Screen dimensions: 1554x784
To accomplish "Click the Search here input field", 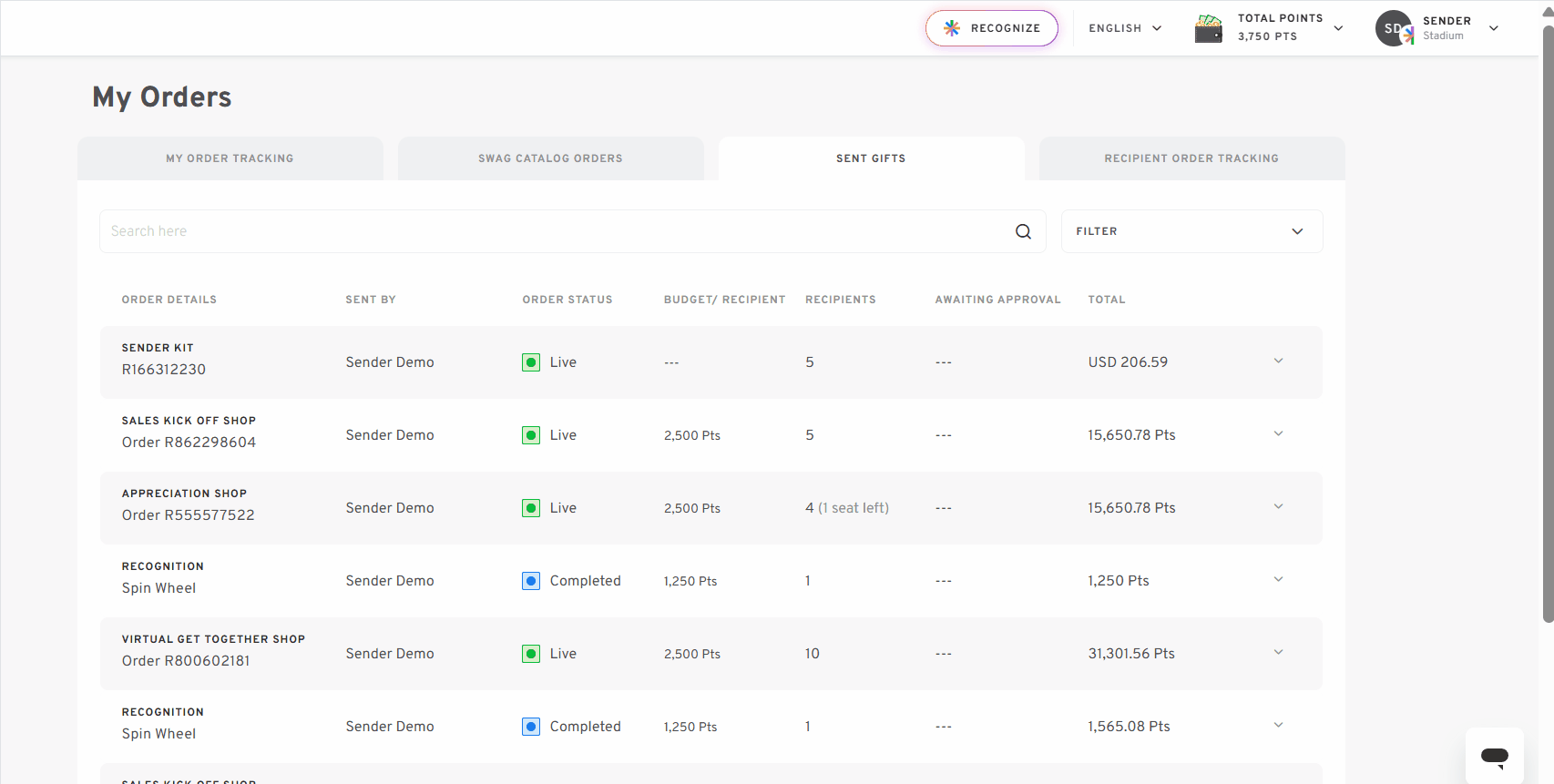I will 556,231.
